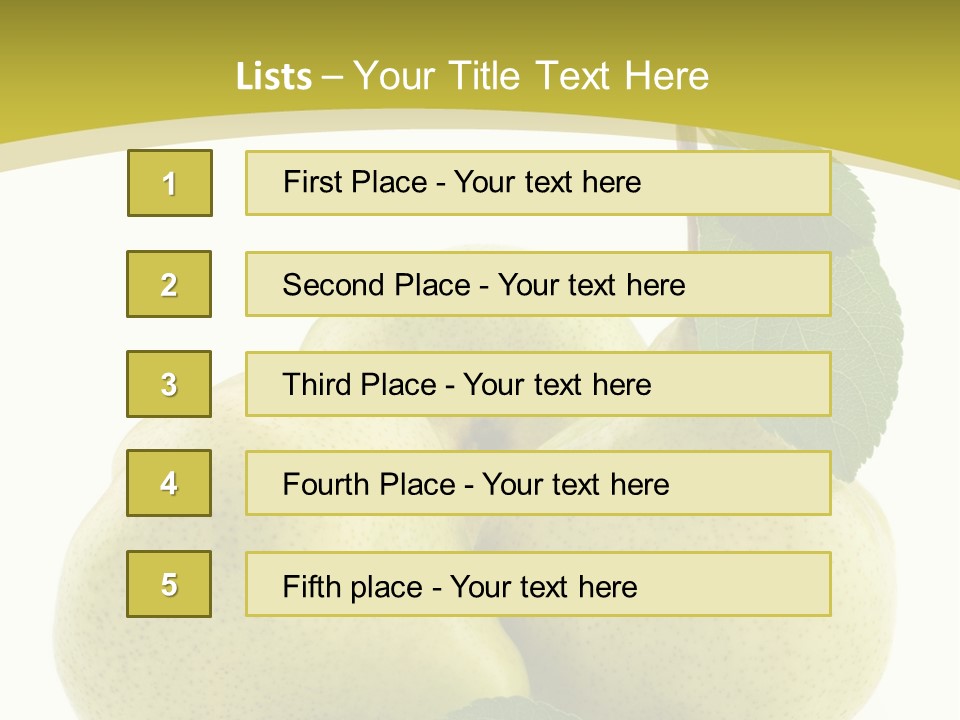Click the bold word 'Lists' in title
This screenshot has height=720, width=960.
(274, 77)
